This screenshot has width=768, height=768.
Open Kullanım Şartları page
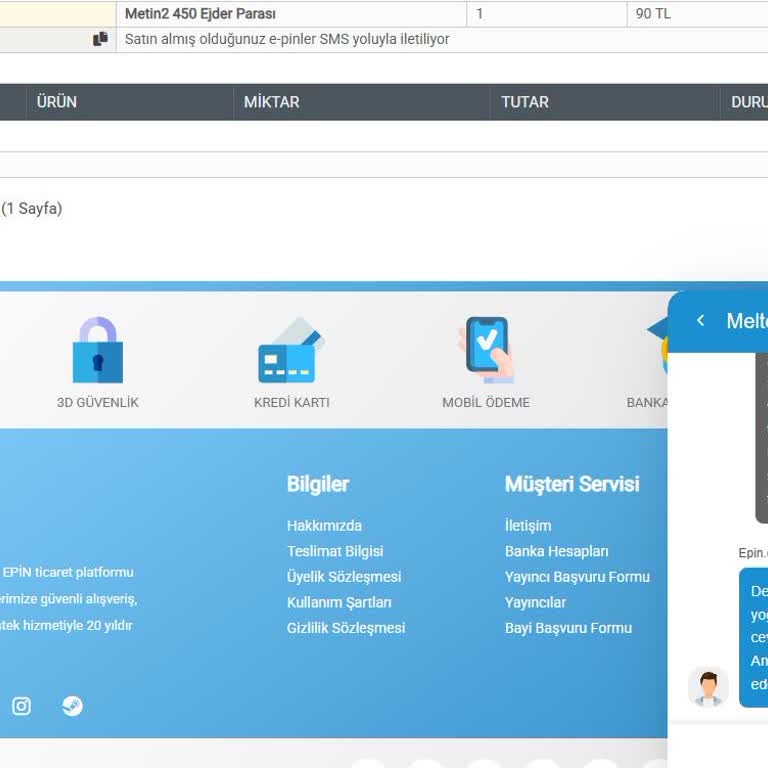(x=339, y=603)
